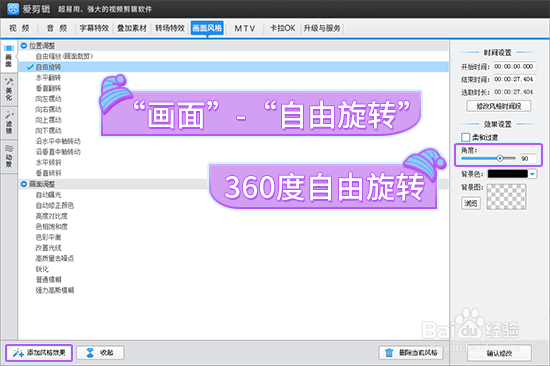Click the 爱剪辑 app logo icon
This screenshot has width=550, height=366.
pyautogui.click(x=13, y=8)
